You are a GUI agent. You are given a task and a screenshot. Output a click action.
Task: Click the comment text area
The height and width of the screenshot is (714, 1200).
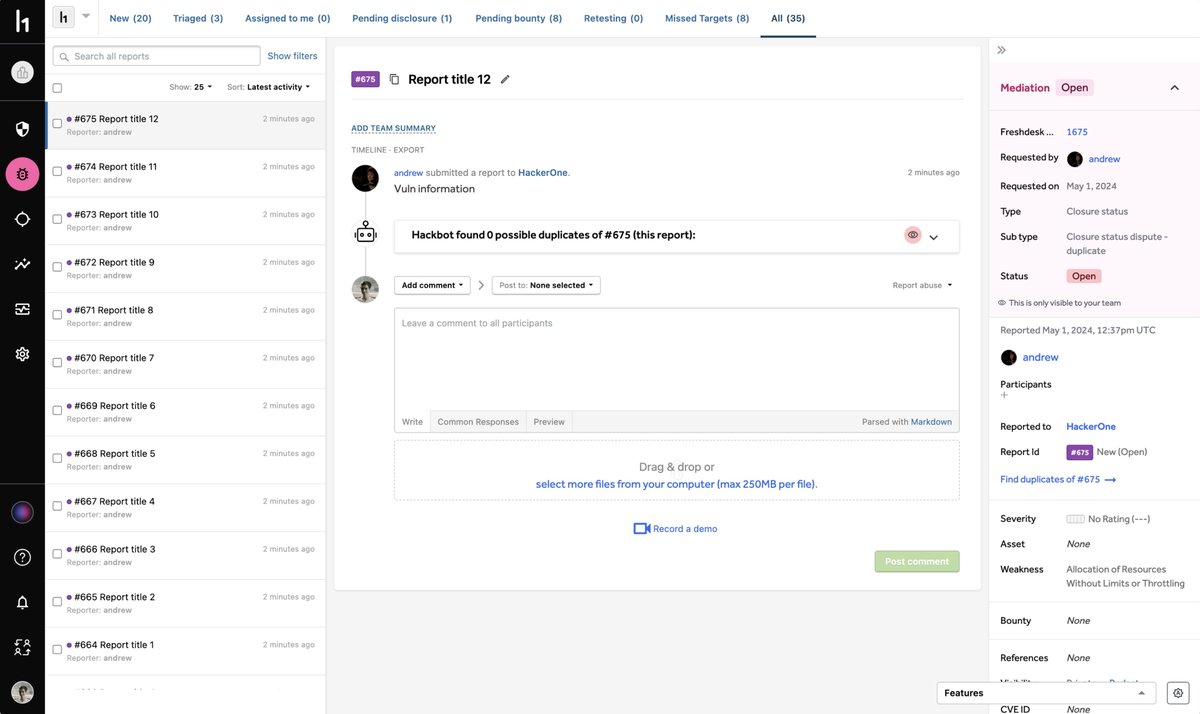coord(677,360)
